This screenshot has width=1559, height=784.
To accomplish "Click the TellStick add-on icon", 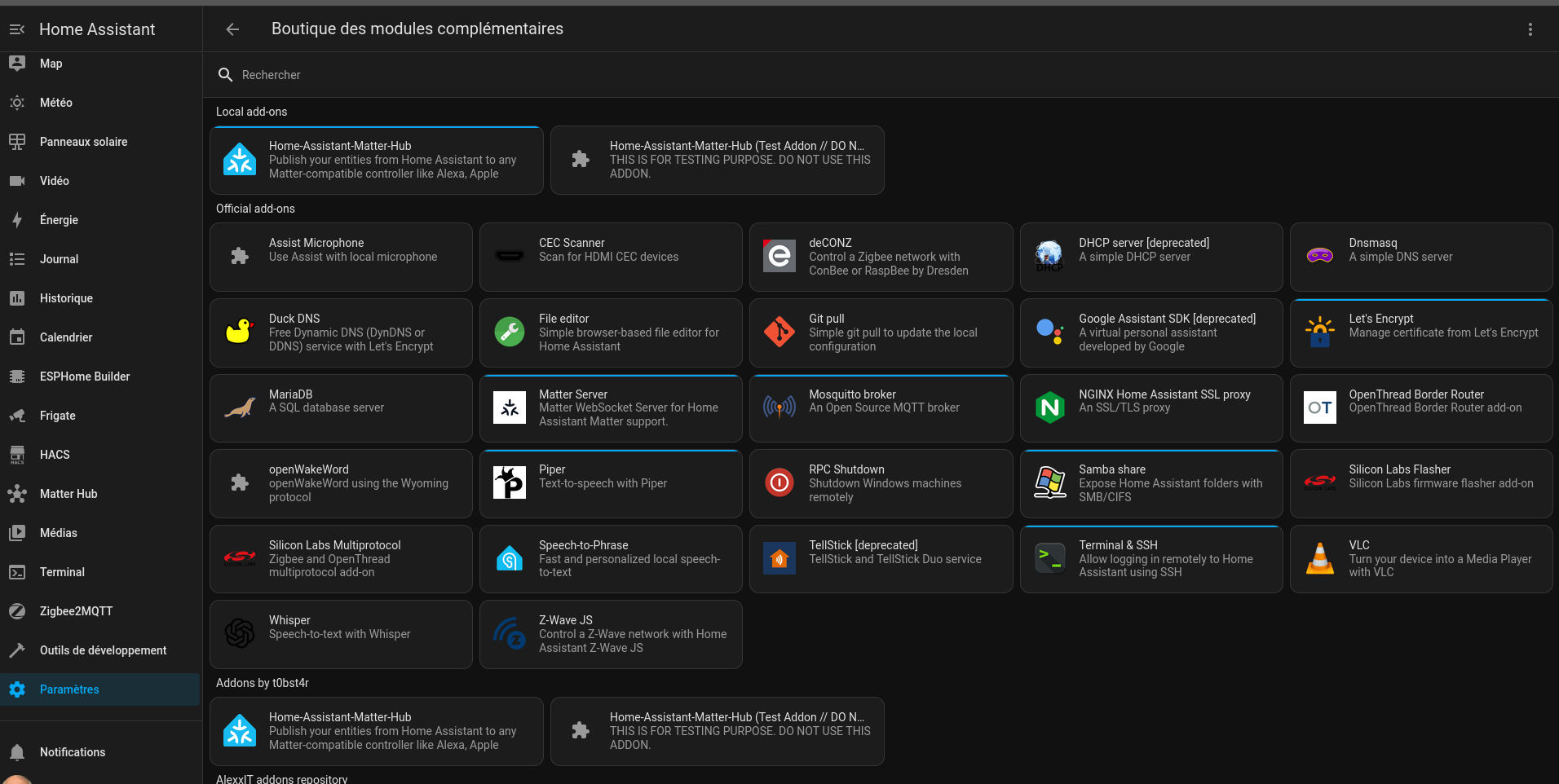I will coord(779,558).
